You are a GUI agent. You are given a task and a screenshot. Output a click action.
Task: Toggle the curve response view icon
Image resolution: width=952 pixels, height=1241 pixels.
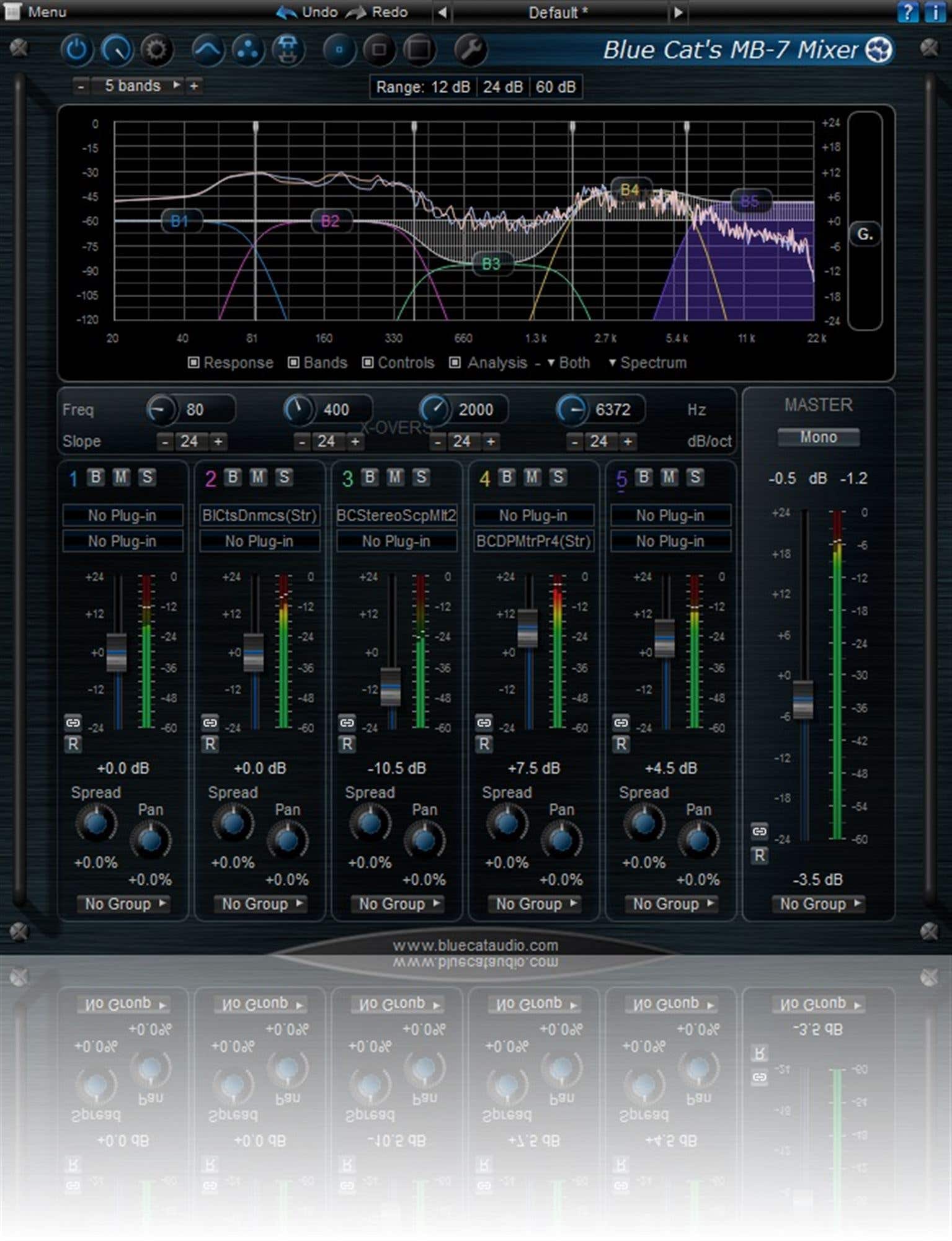(x=208, y=50)
